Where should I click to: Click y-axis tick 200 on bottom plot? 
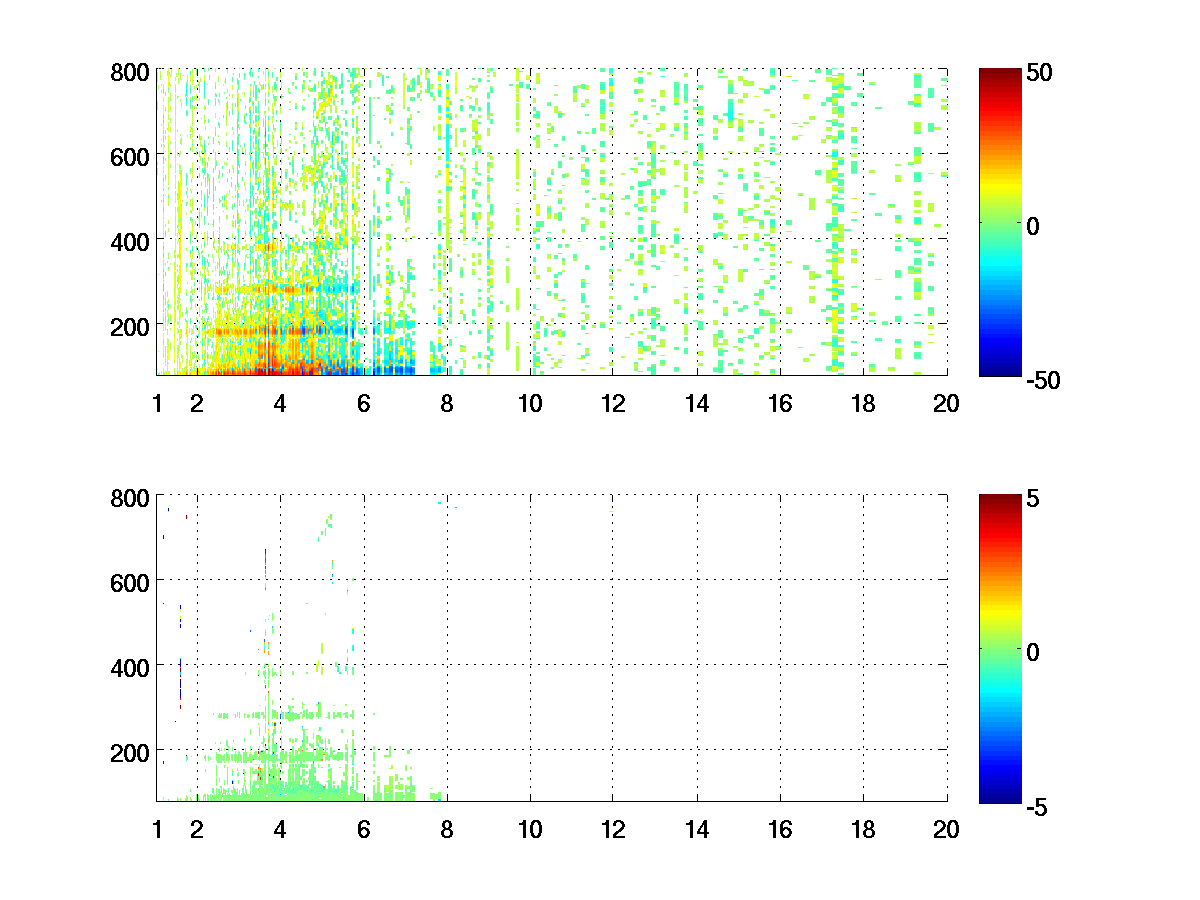click(x=132, y=752)
